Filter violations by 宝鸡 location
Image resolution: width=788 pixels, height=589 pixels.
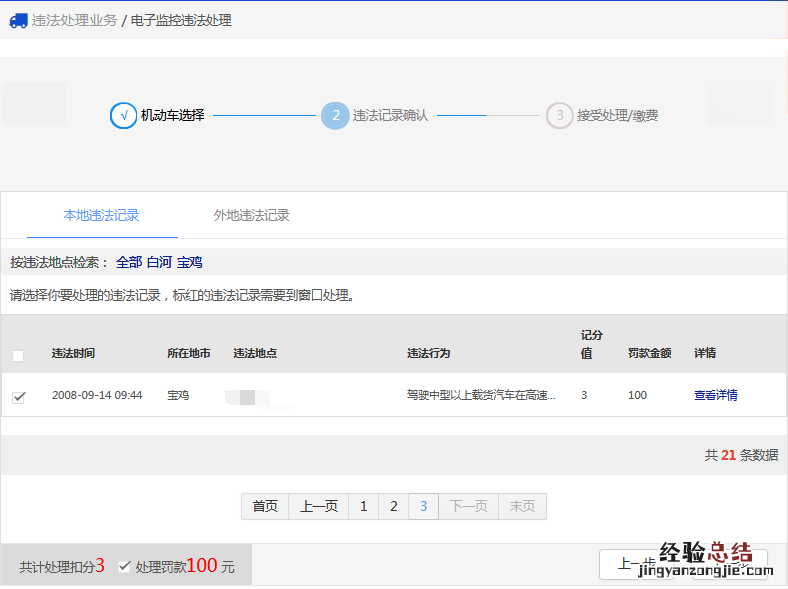190,262
